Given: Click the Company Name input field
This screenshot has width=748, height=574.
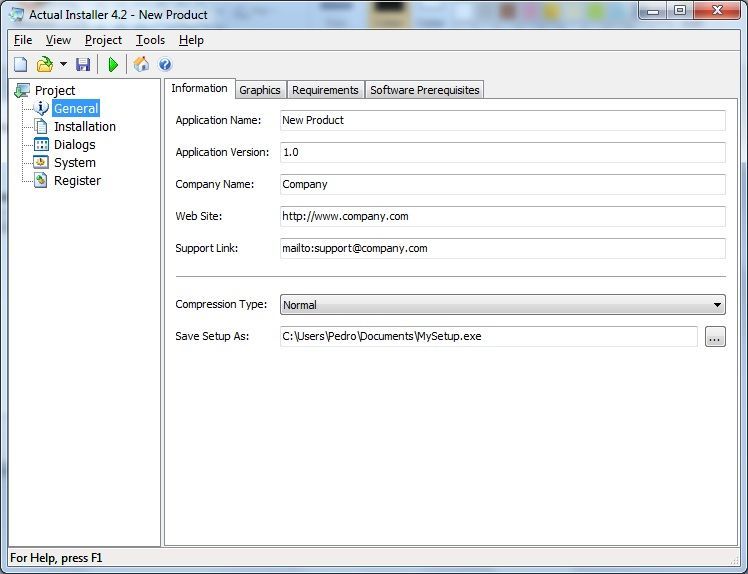Looking at the screenshot, I should click(x=503, y=184).
